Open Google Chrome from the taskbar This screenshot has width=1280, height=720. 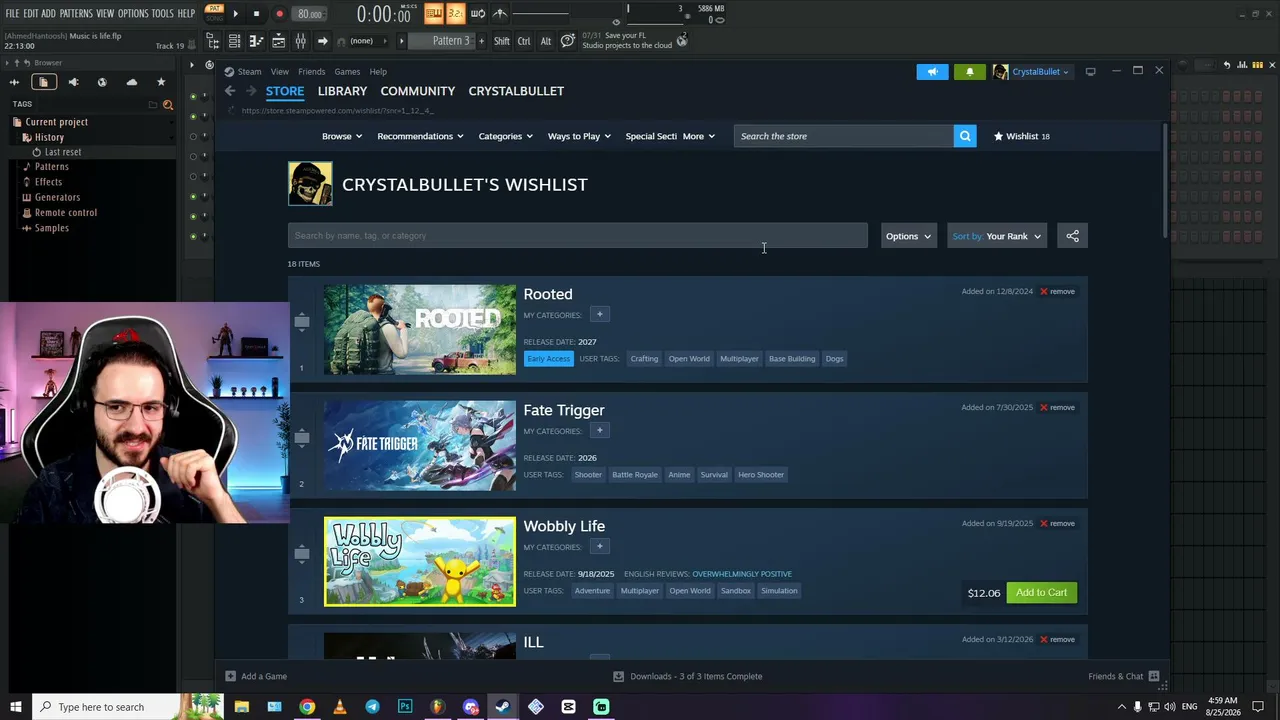(307, 707)
